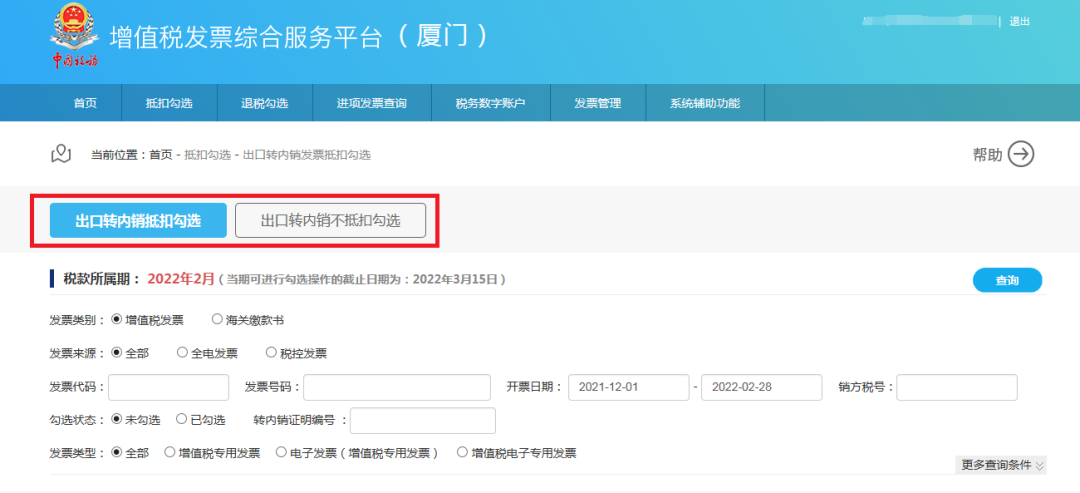This screenshot has height=493, width=1080.
Task: Click the tax bureau emblem logo
Action: (x=75, y=30)
